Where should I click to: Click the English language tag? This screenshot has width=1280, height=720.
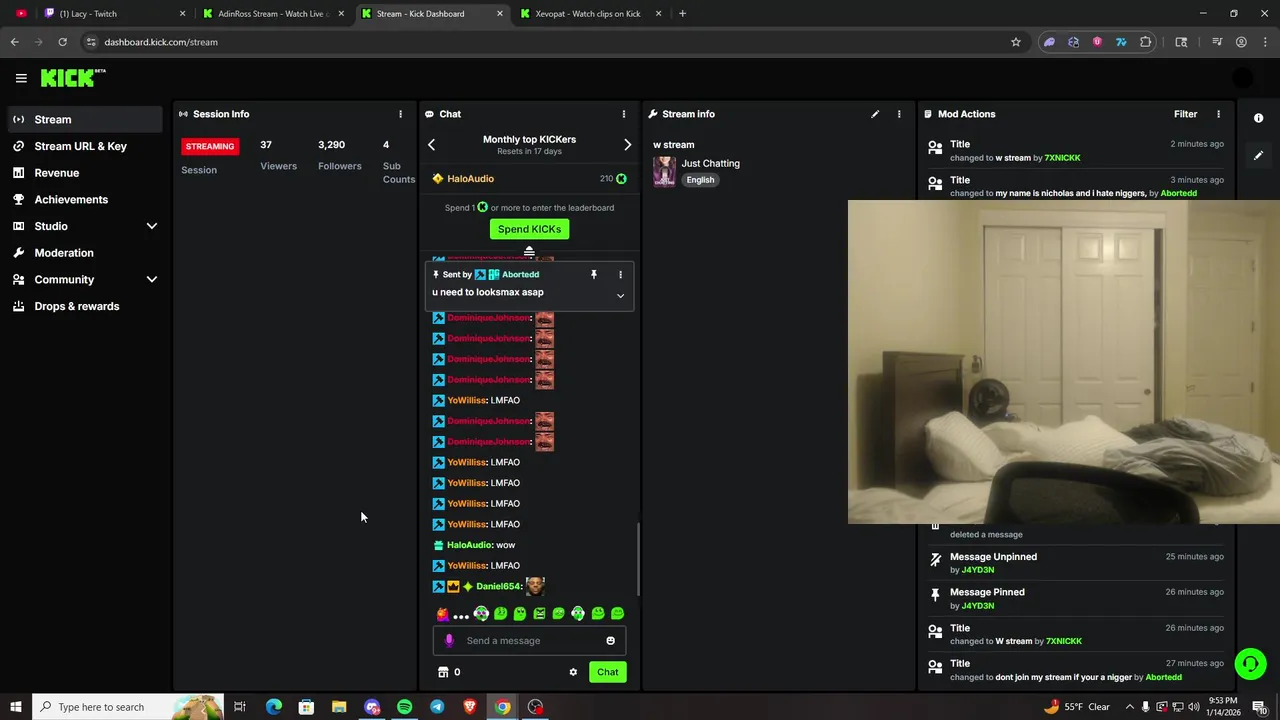click(x=700, y=180)
